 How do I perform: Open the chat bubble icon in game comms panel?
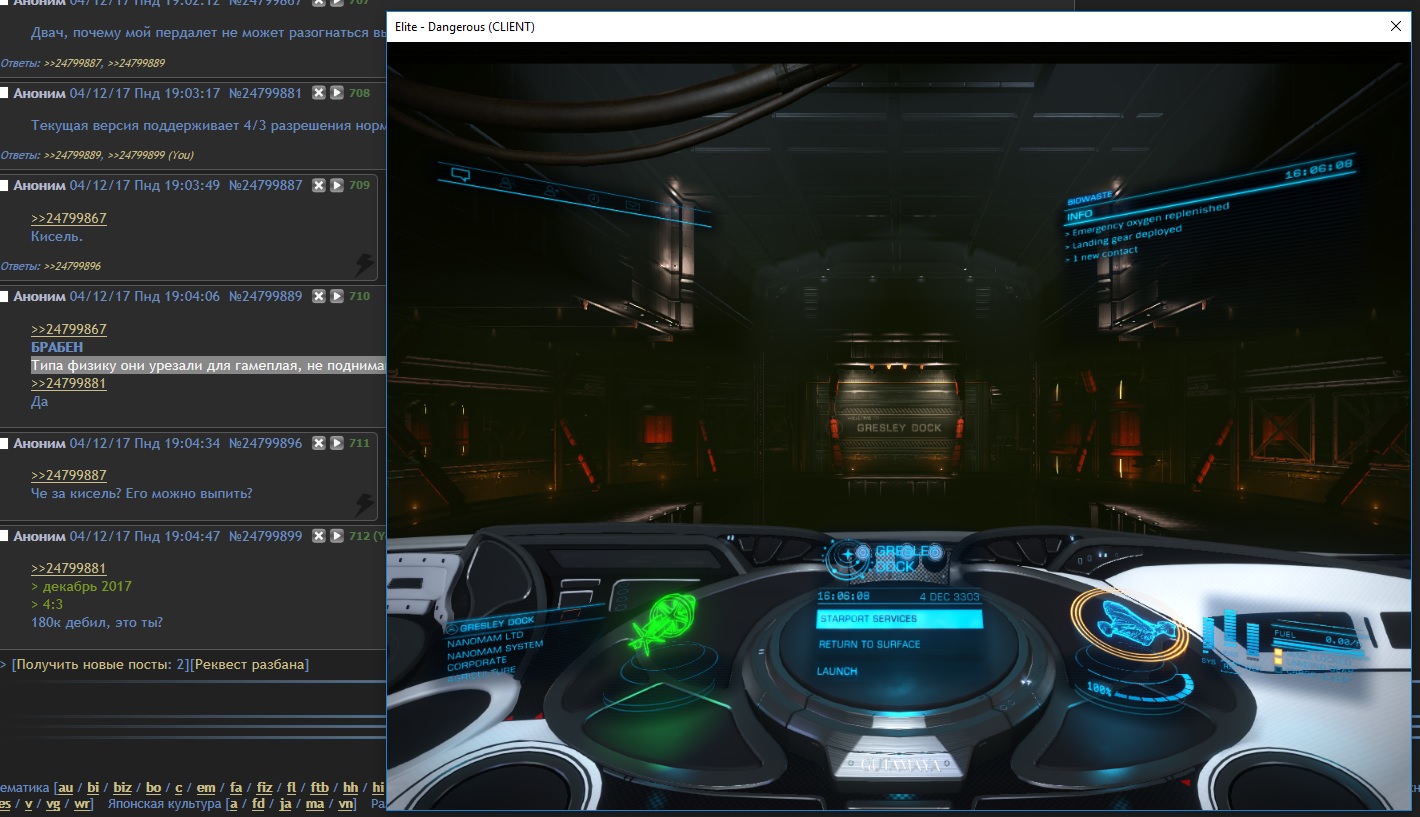[461, 175]
